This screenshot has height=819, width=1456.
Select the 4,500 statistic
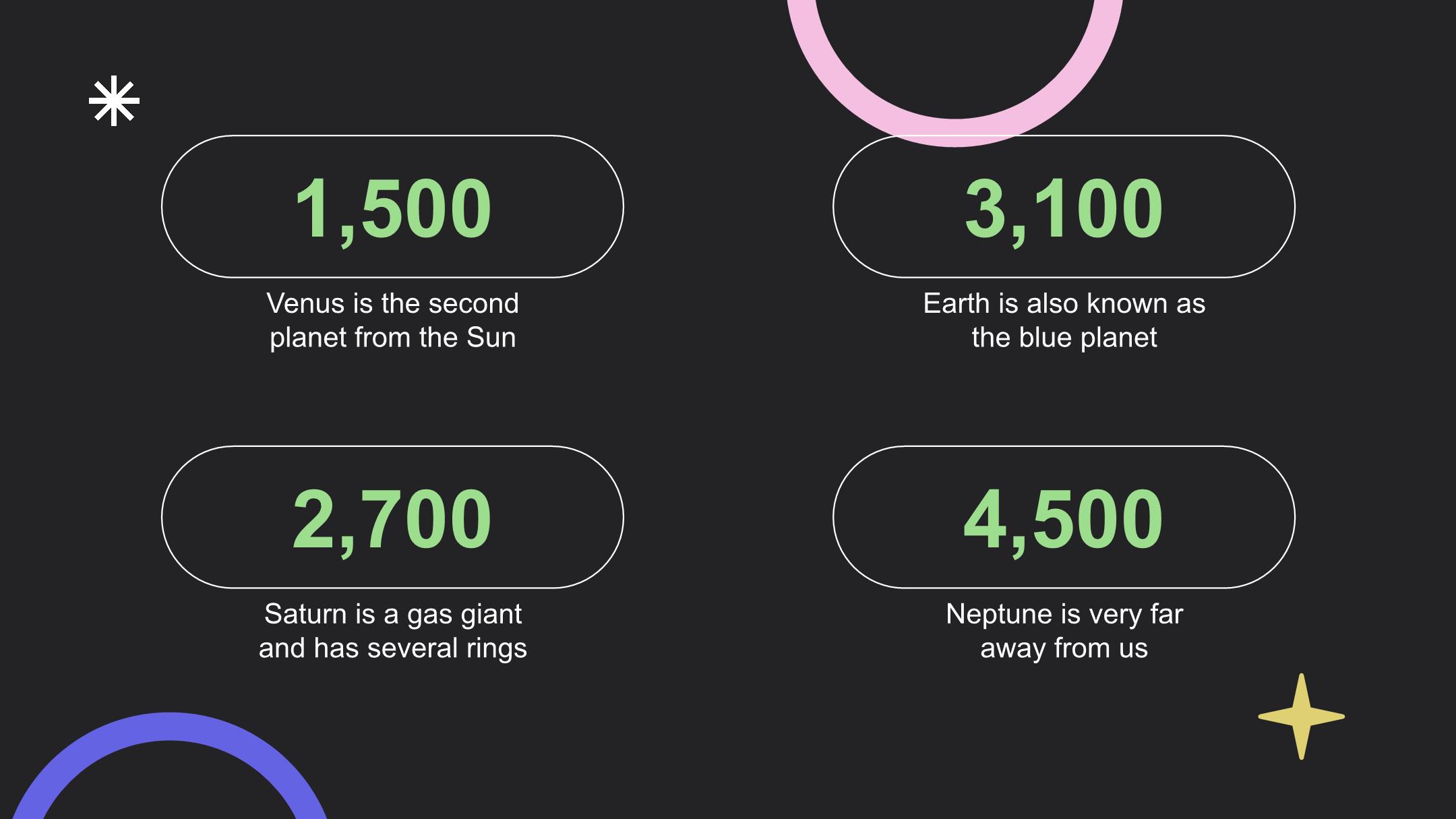click(1063, 519)
